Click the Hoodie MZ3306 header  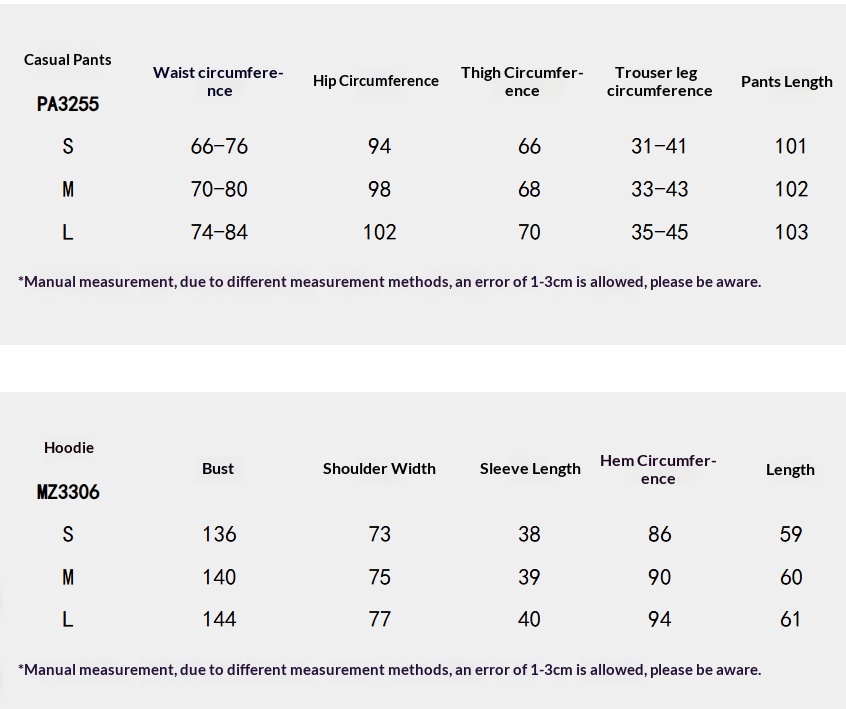(x=68, y=469)
